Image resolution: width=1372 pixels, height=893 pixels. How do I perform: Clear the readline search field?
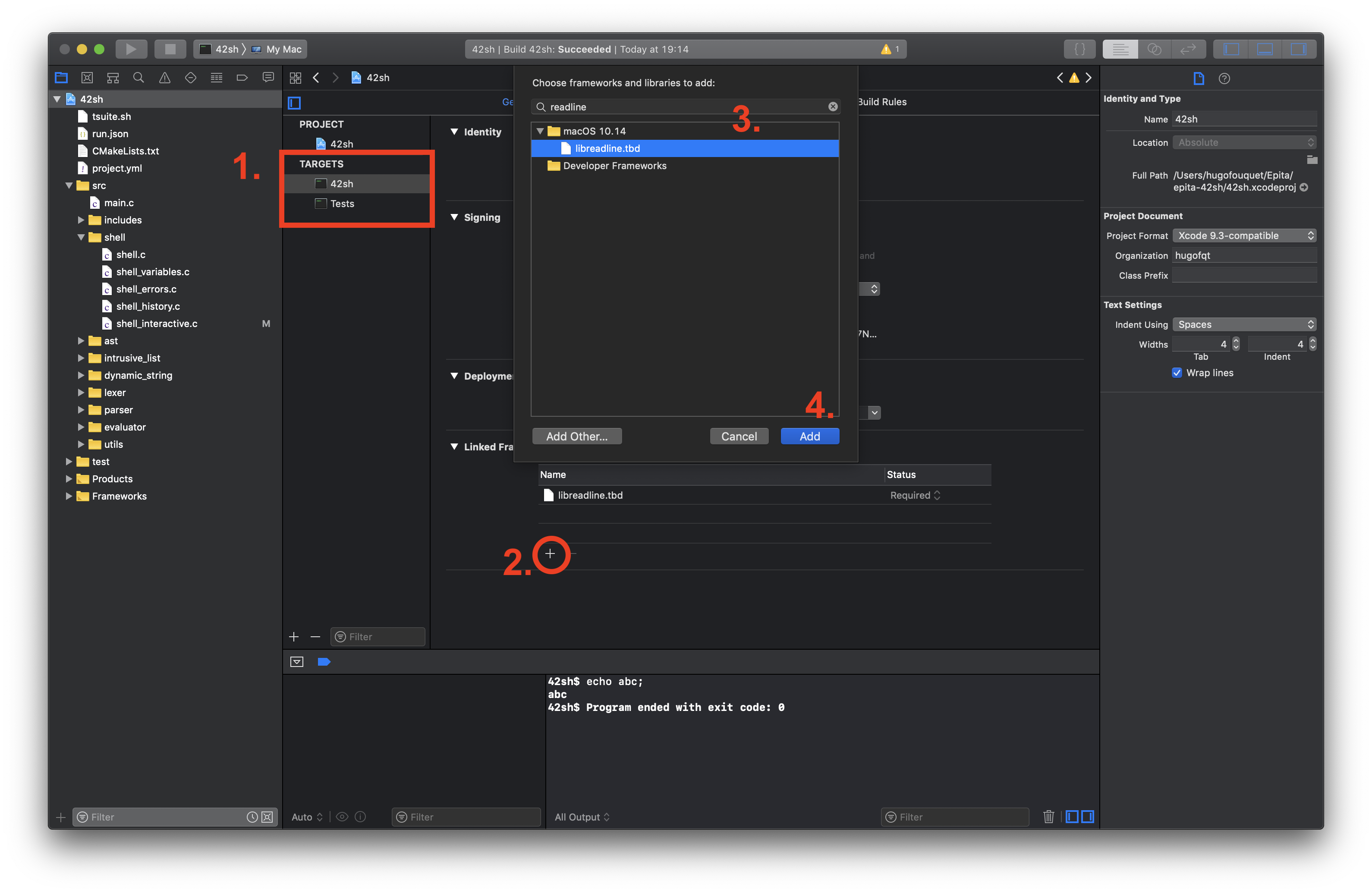(832, 107)
